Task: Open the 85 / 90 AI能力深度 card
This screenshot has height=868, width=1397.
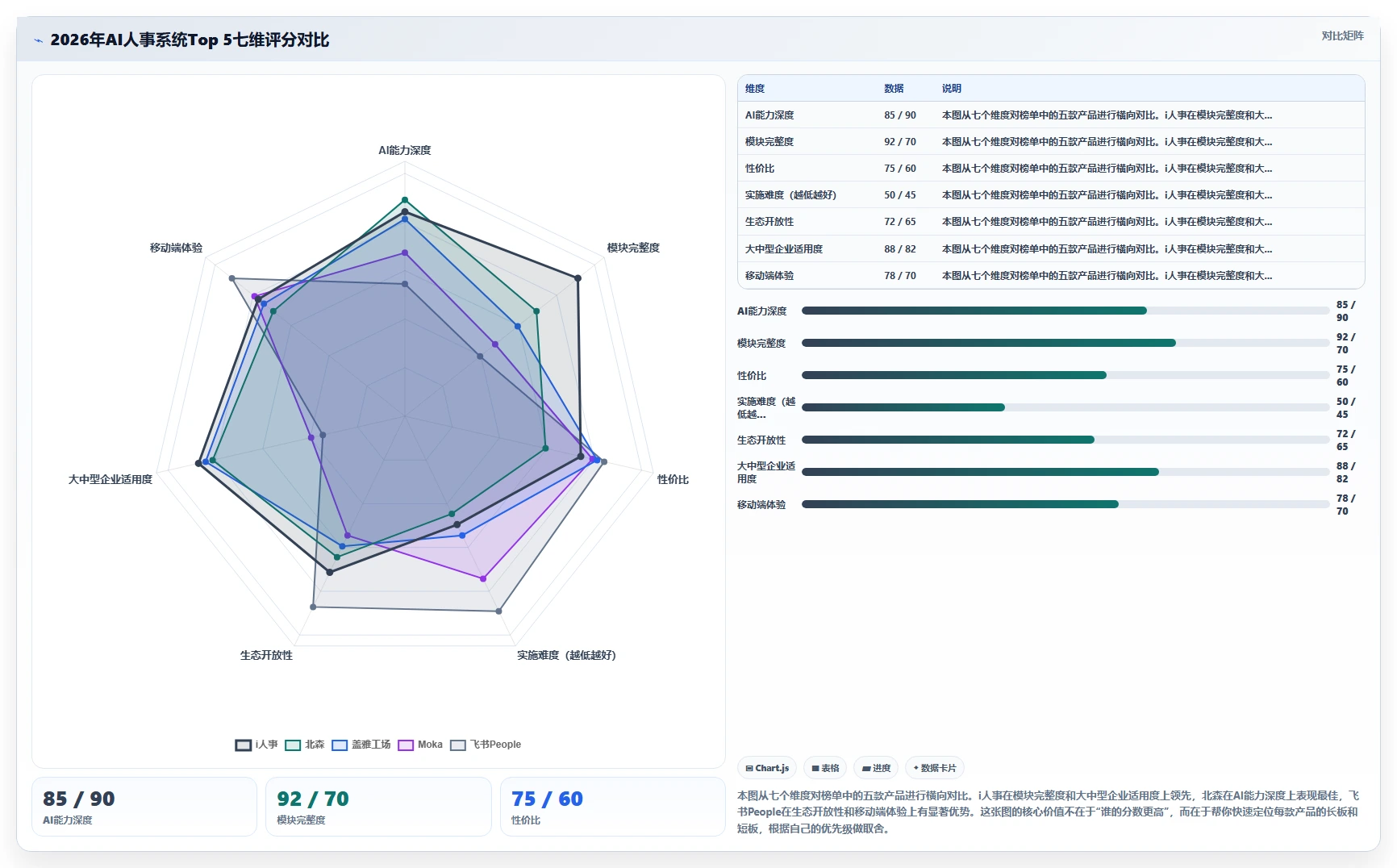Action: click(x=144, y=807)
